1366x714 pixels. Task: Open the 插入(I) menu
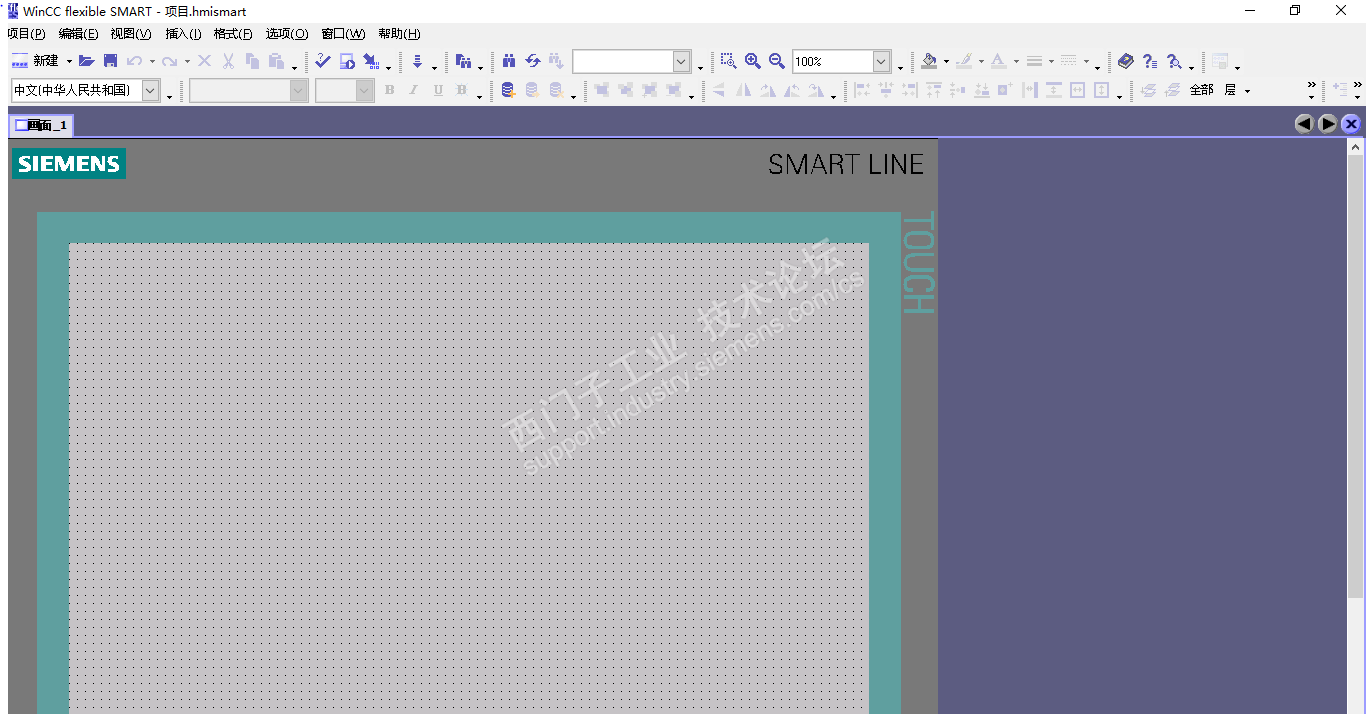pyautogui.click(x=183, y=34)
